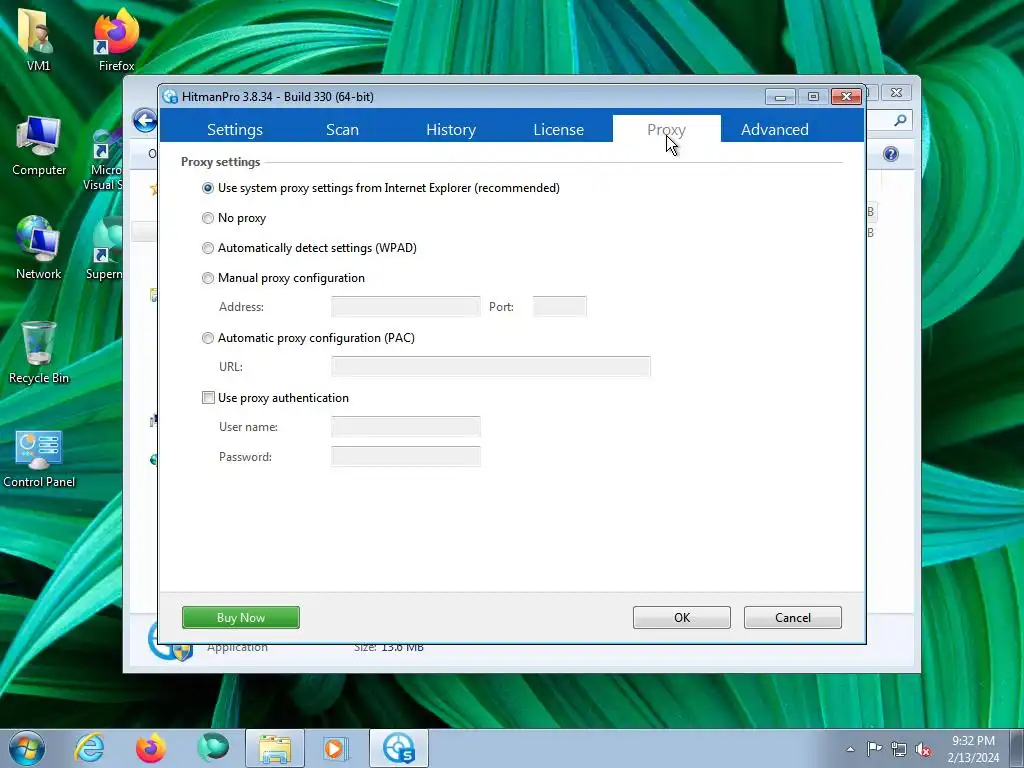Select the Computer desktop icon

pos(39,146)
